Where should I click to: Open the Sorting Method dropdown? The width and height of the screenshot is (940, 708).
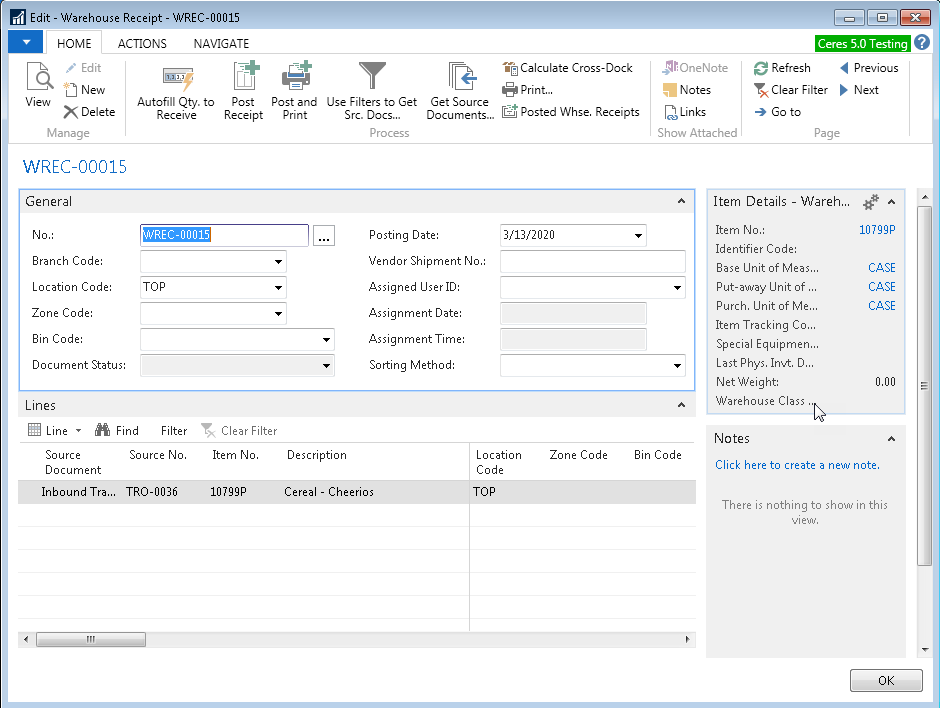tap(677, 366)
